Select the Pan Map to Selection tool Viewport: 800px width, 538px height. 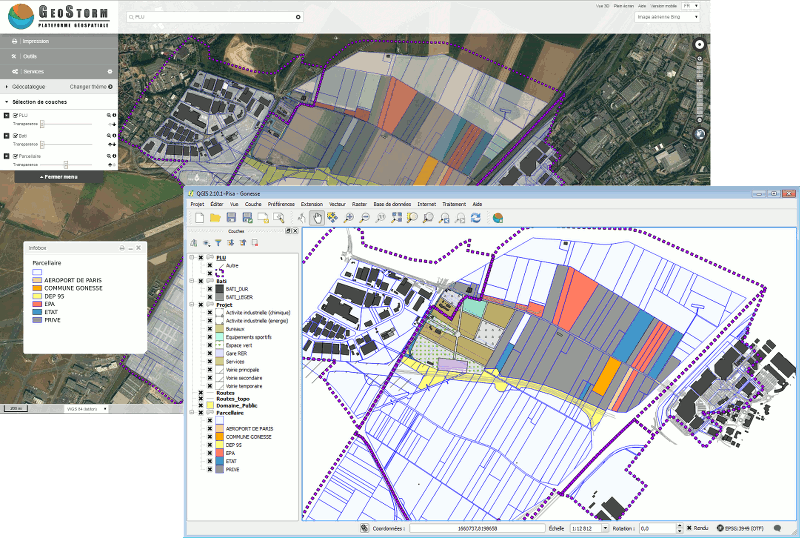tap(332, 218)
